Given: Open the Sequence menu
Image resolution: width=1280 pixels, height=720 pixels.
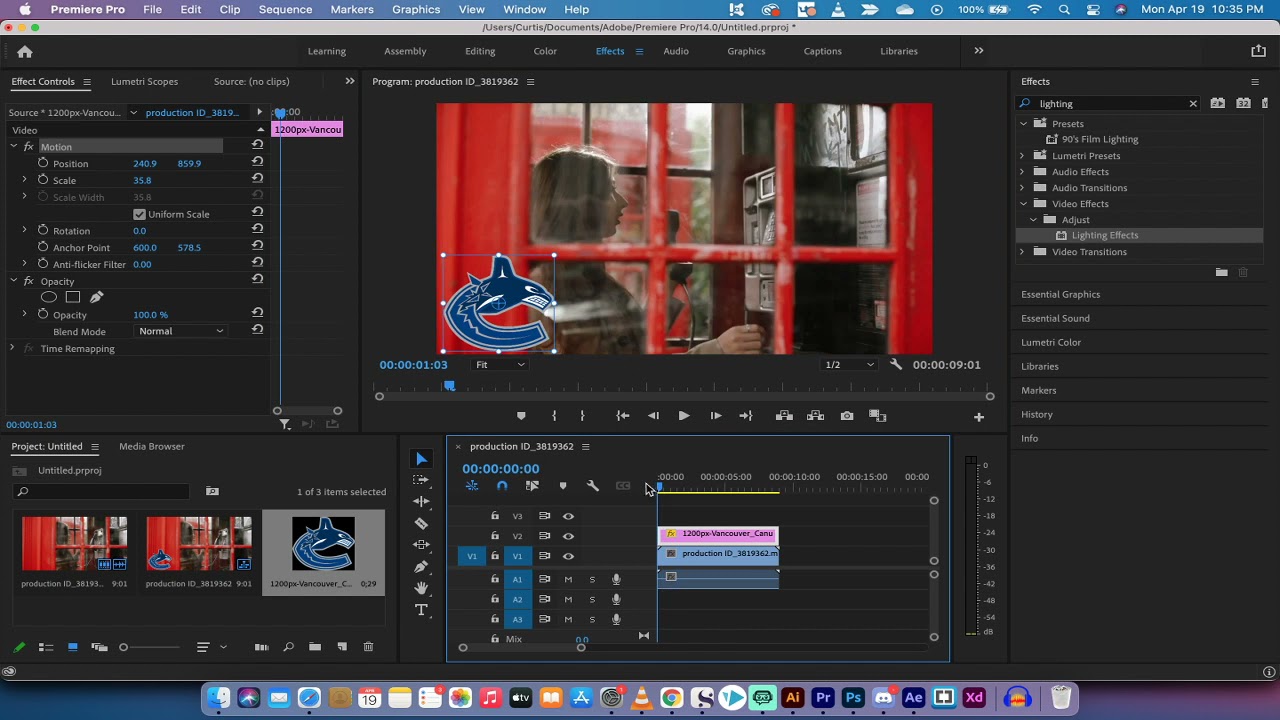Looking at the screenshot, I should (x=285, y=10).
